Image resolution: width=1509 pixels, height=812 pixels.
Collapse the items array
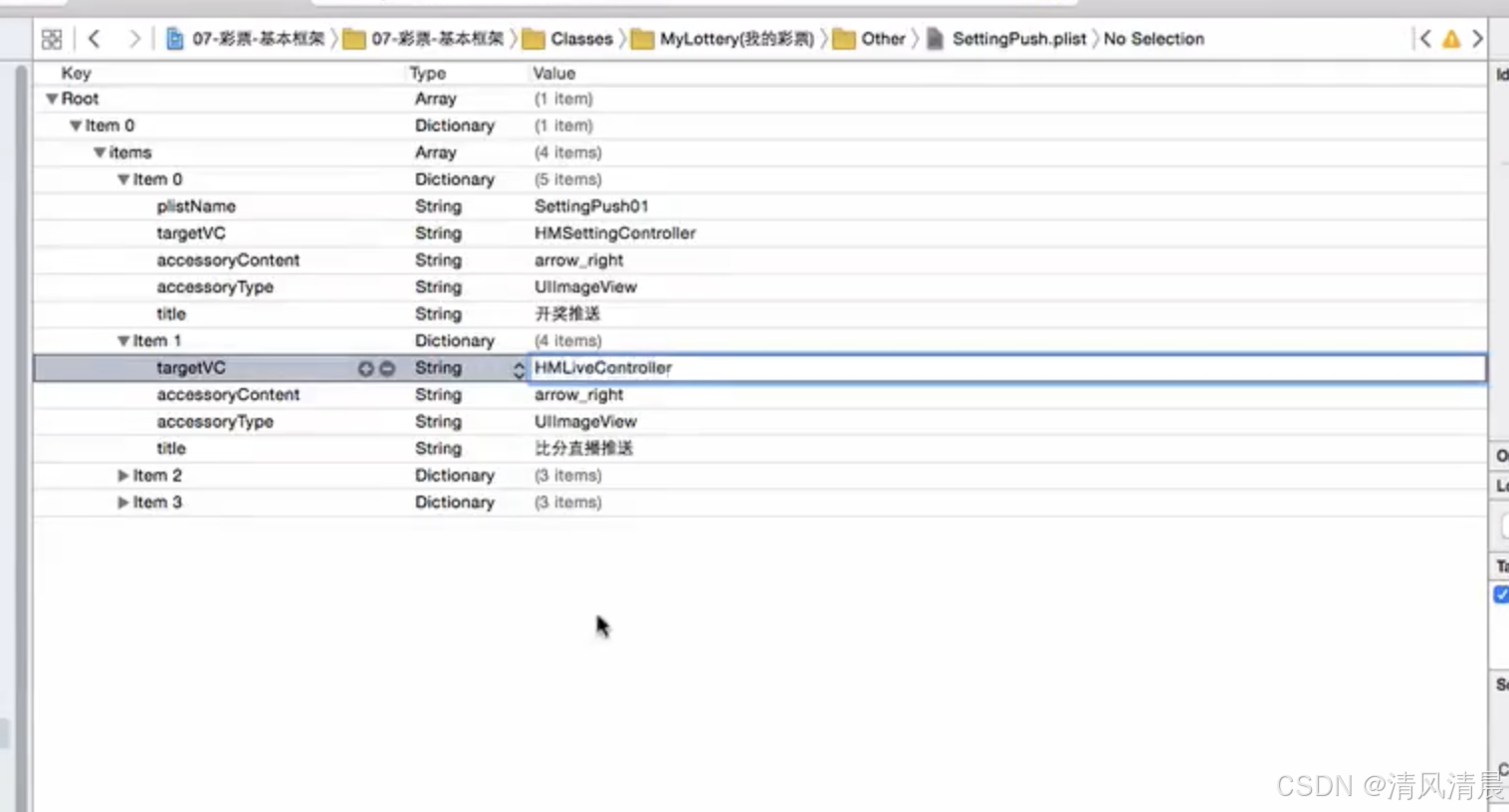click(100, 152)
